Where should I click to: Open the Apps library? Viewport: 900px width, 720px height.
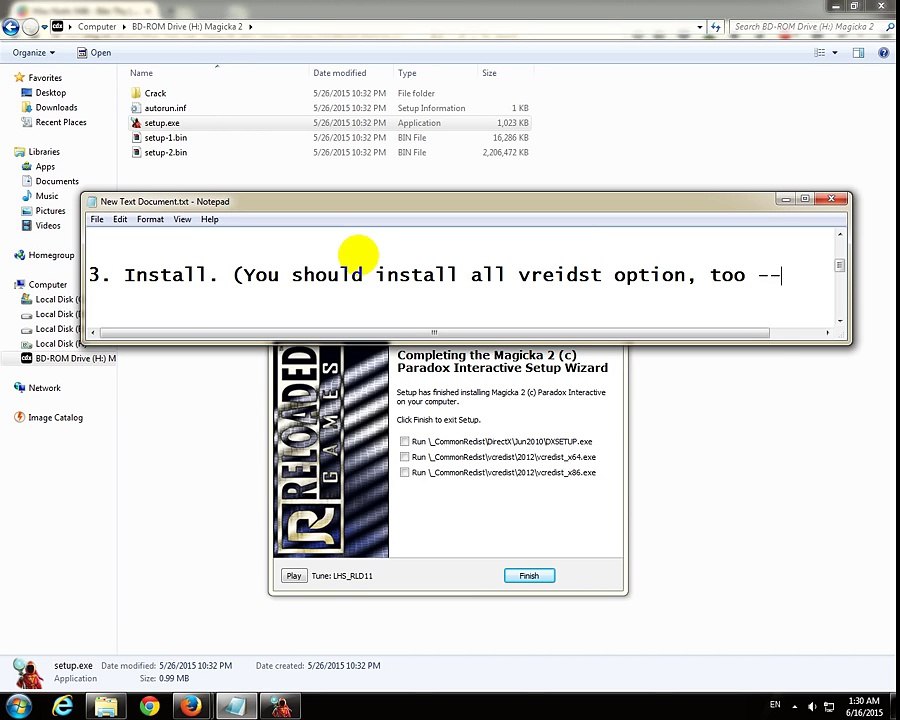tap(45, 167)
